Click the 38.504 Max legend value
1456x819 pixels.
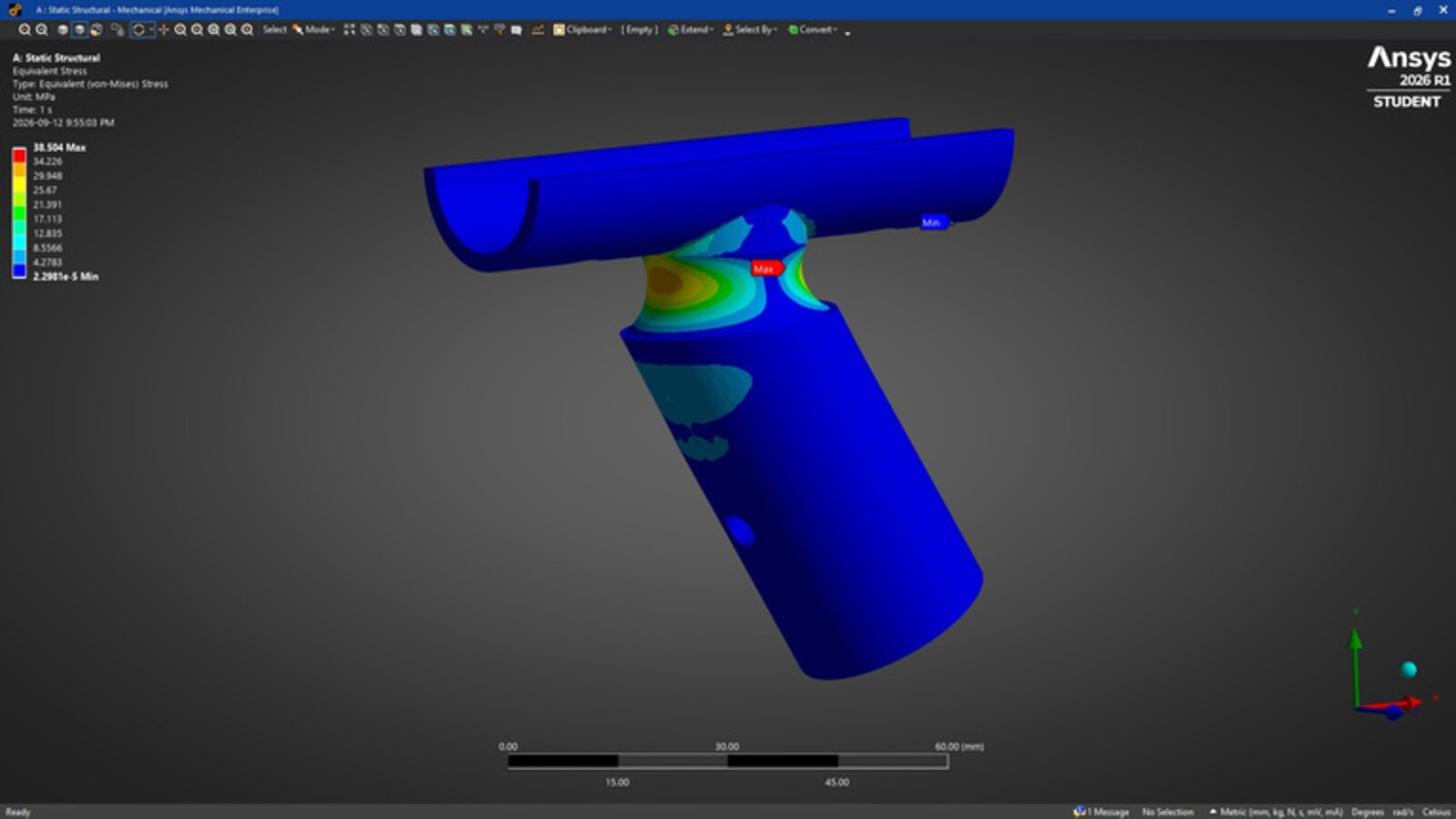click(59, 147)
